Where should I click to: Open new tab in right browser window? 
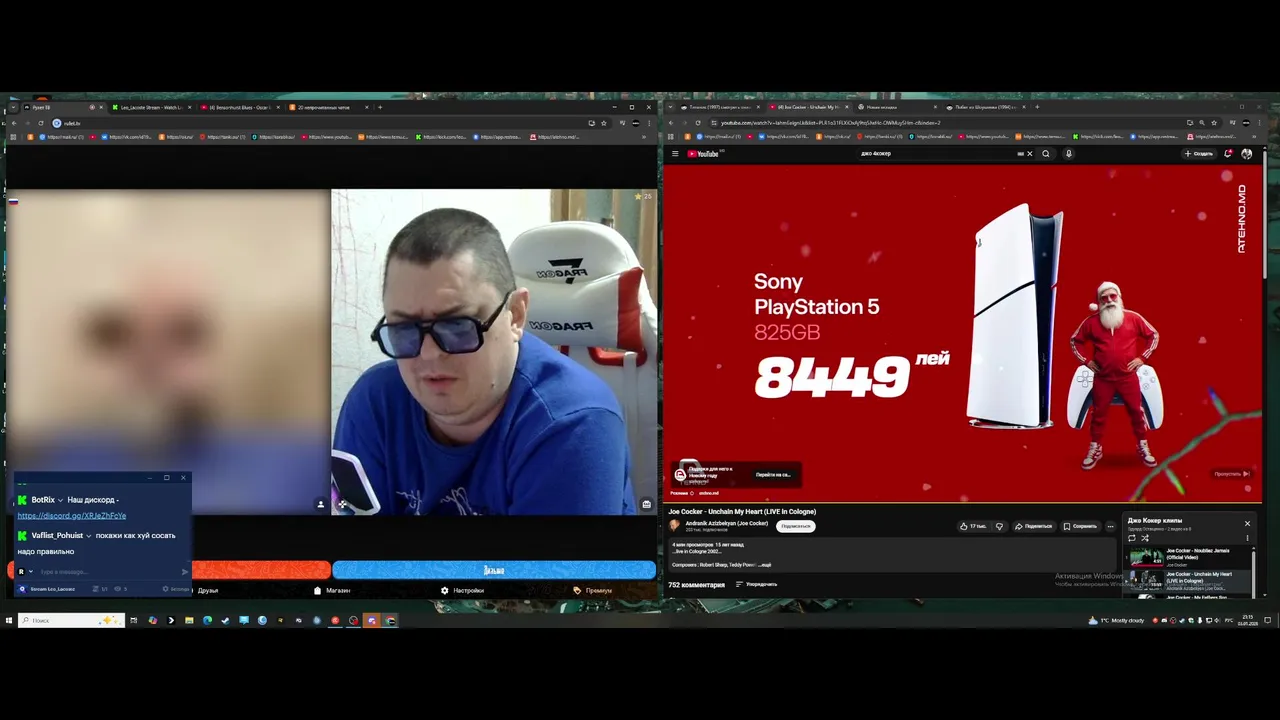click(1036, 107)
